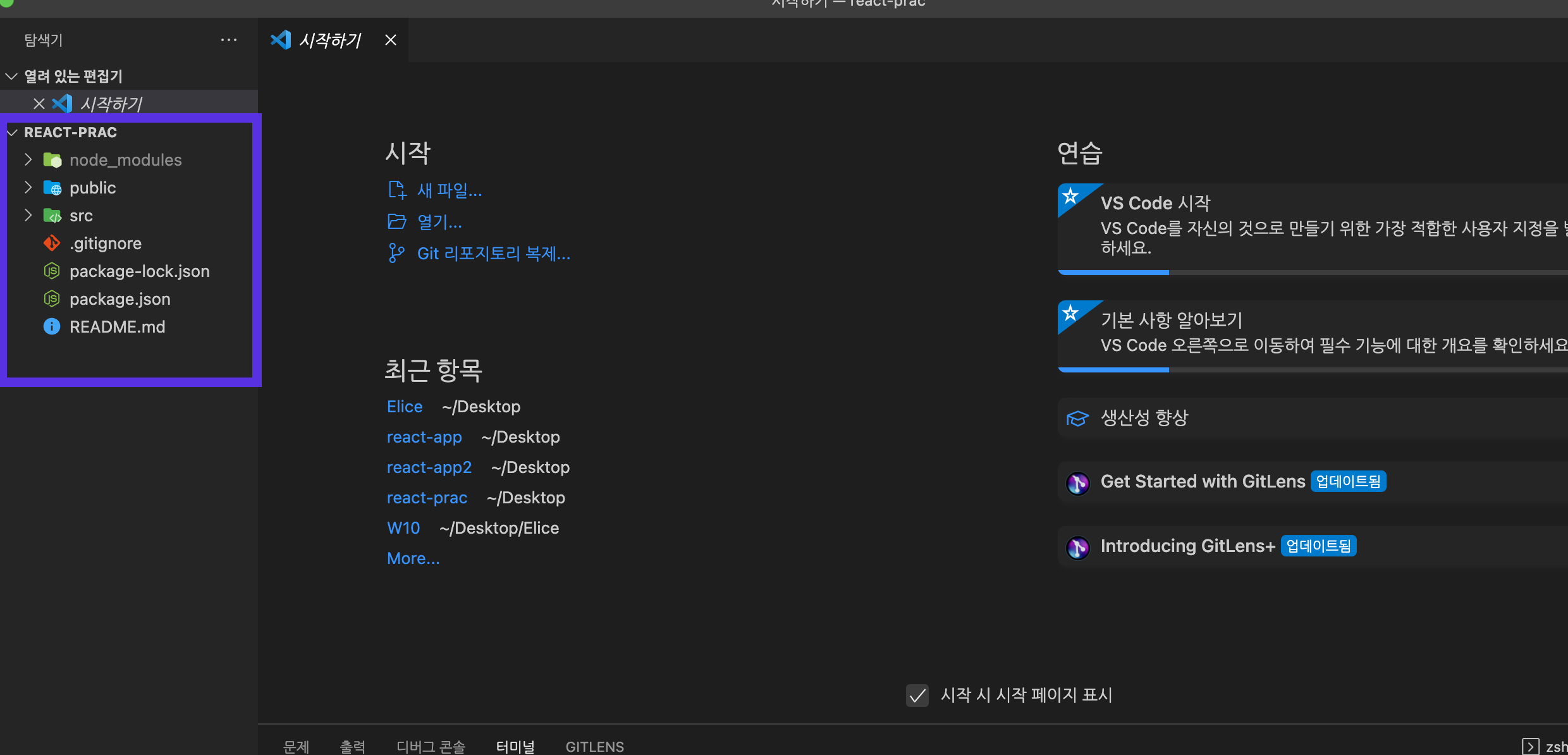Click 업데이트됨 badge on Introducing GitLens+
Image resolution: width=1568 pixels, height=755 pixels.
[x=1319, y=546]
